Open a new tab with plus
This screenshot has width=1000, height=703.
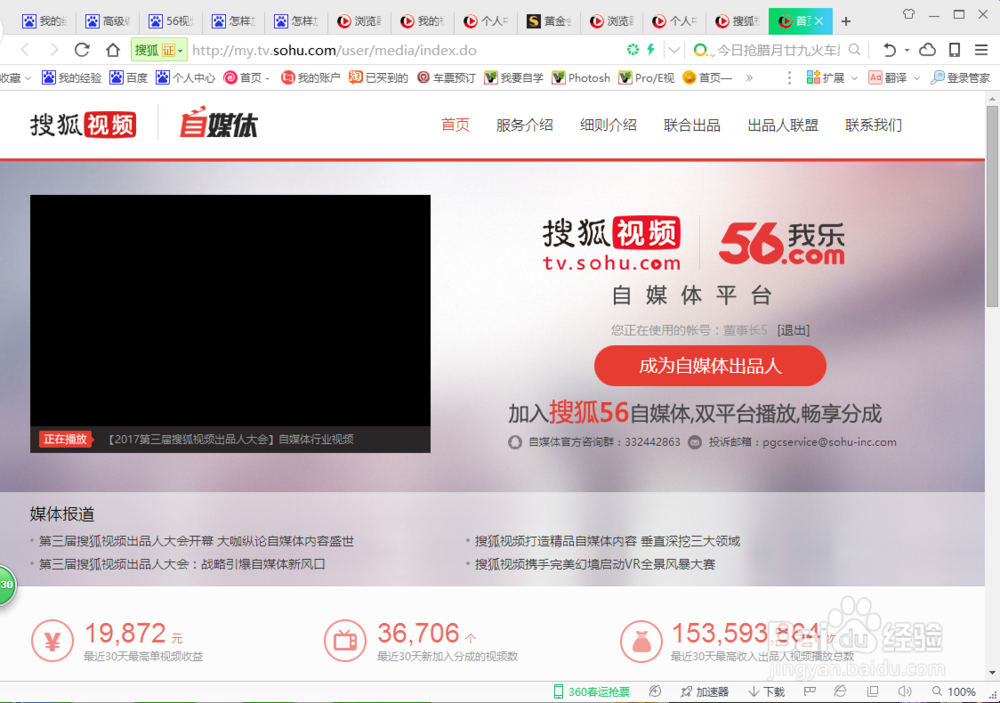coord(846,22)
